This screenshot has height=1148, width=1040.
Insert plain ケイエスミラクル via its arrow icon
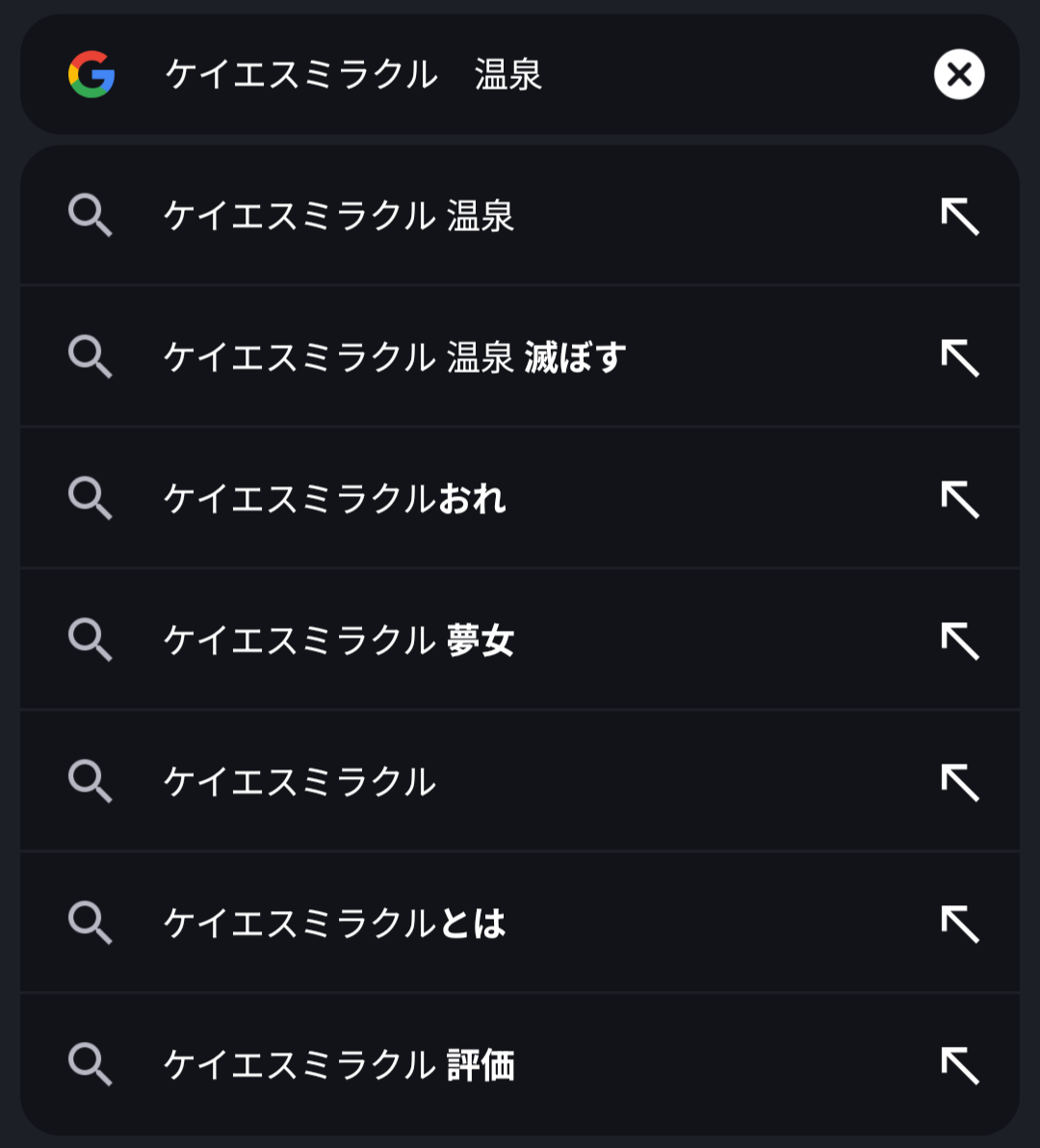[960, 782]
